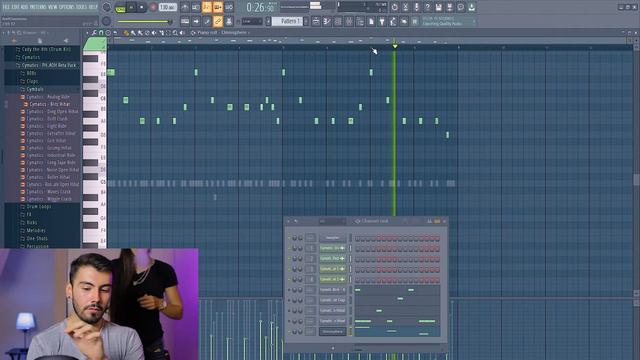Open the Pattern 1 selector
The image size is (640, 360).
click(287, 21)
